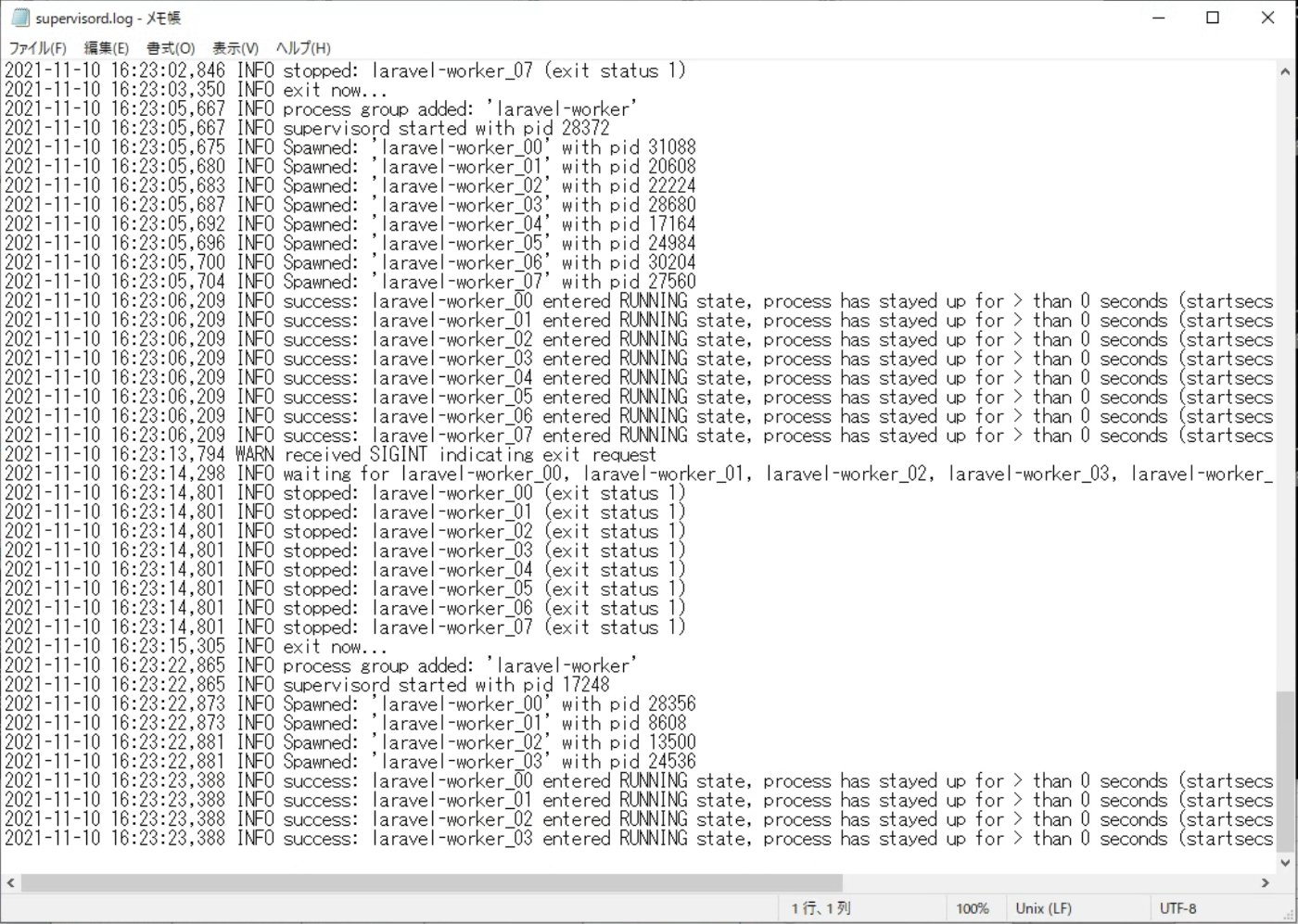1298x924 pixels.
Task: Click the Spawned line with pid 28356
Action: [350, 704]
